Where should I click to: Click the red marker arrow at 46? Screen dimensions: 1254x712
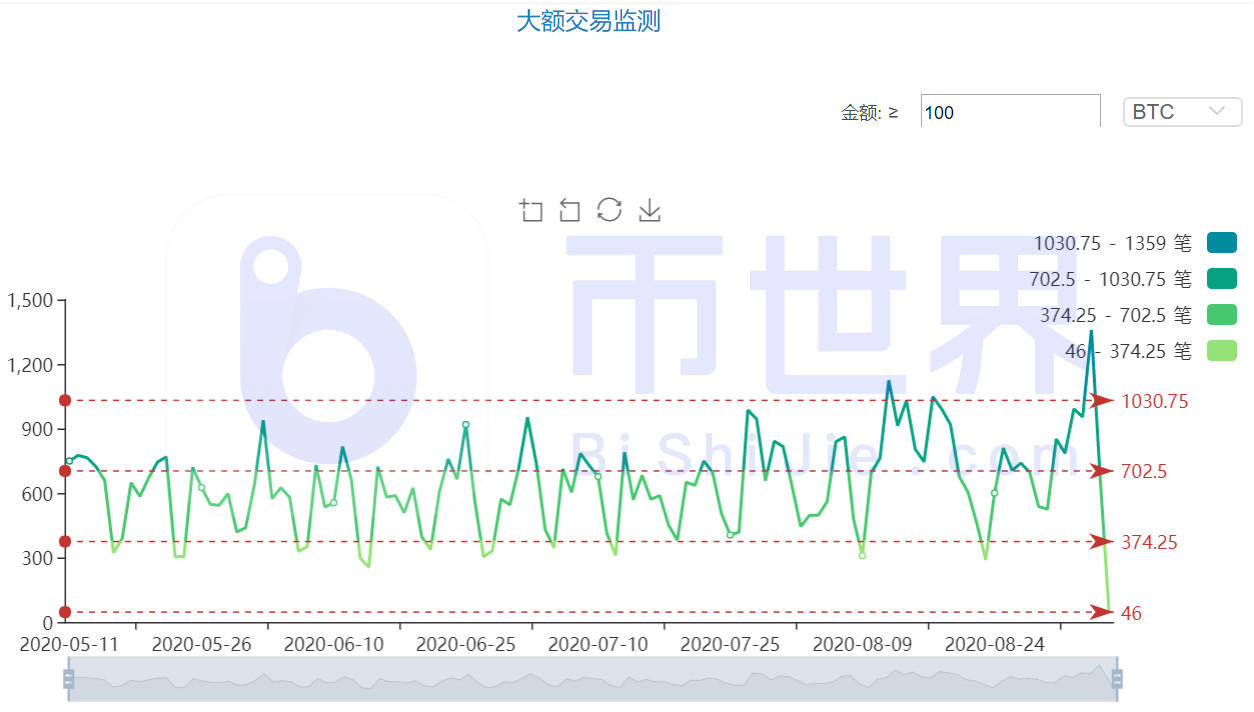click(x=1100, y=614)
